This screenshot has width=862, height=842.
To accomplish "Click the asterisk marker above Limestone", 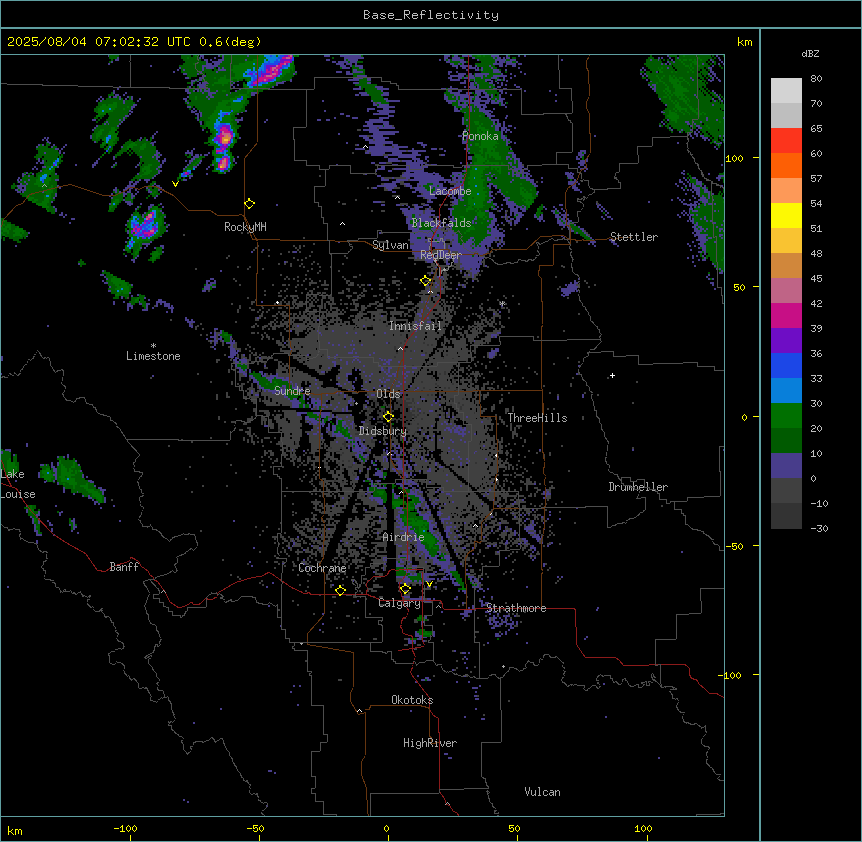I will tap(153, 346).
